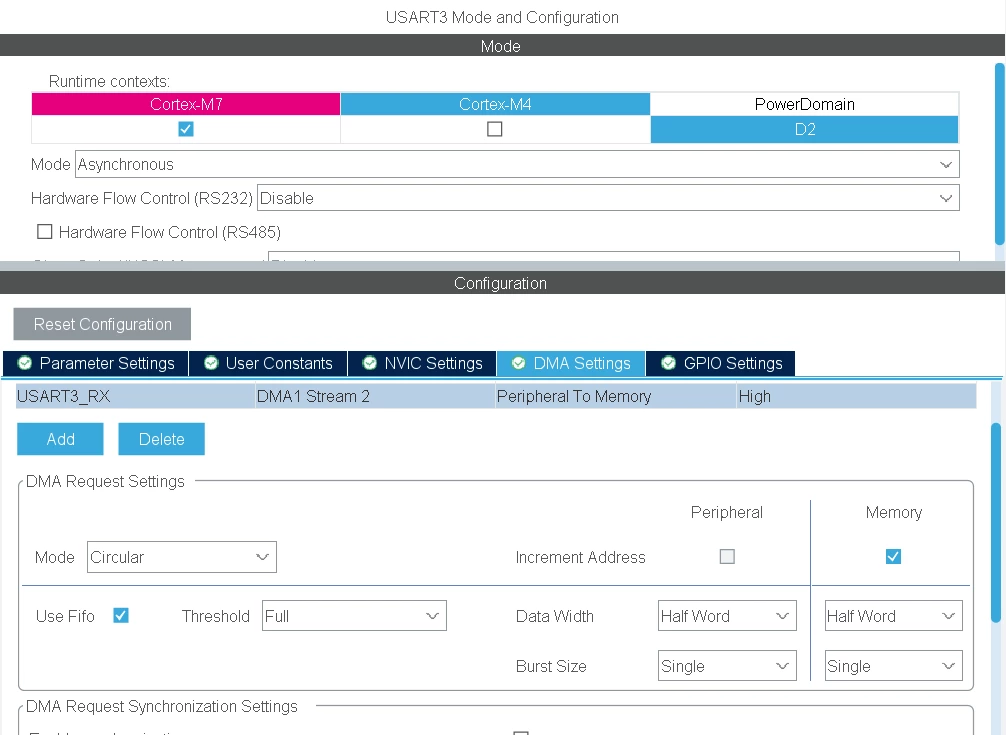Click the User Constants tab's green check icon
The image size is (1006, 735).
coord(211,363)
